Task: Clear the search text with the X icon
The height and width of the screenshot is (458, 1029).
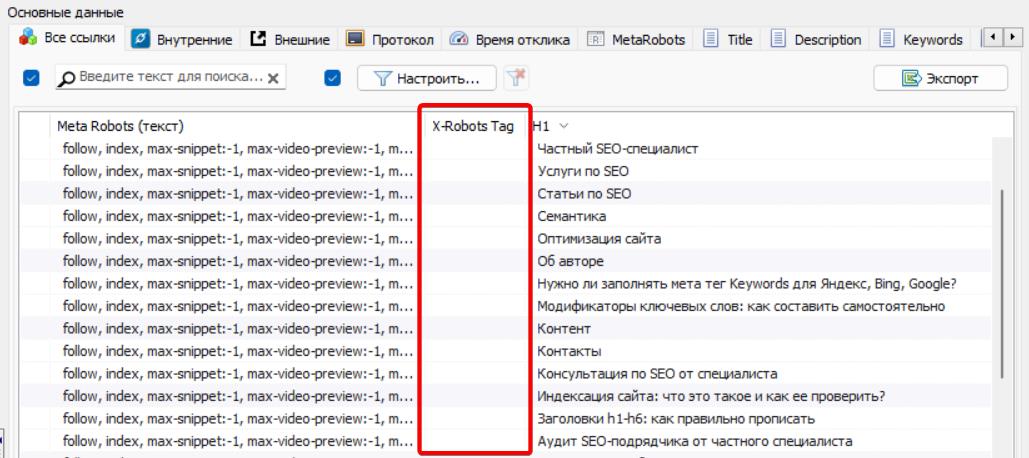Action: coord(274,78)
